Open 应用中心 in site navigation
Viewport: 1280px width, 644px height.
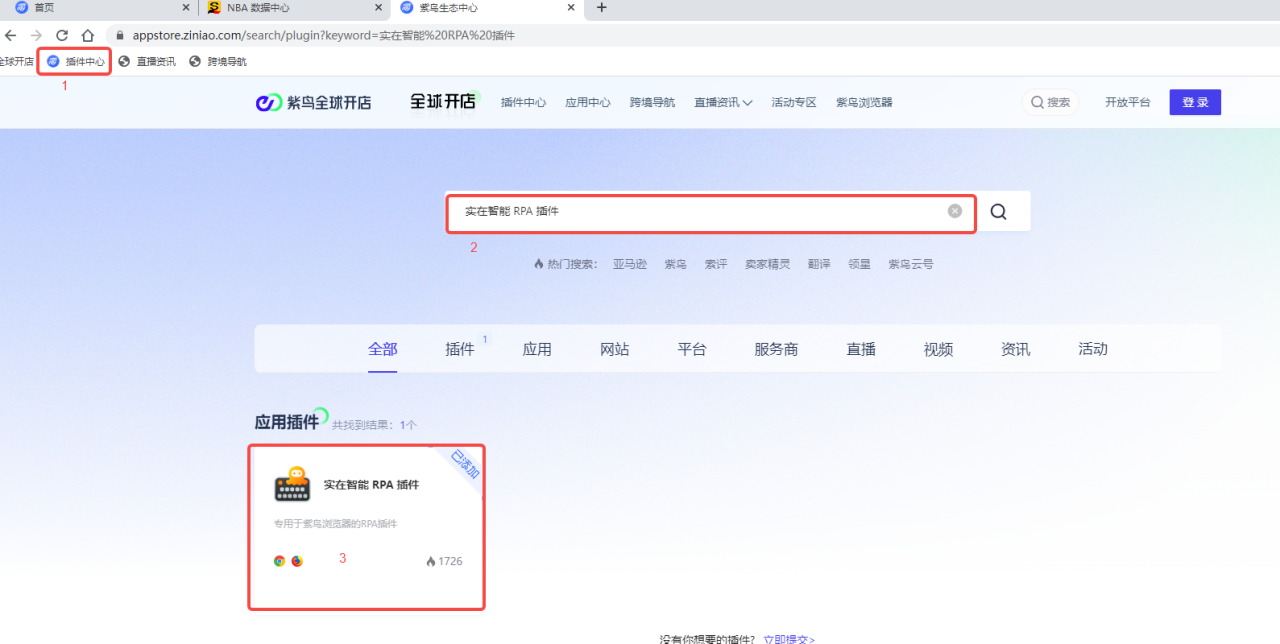pyautogui.click(x=588, y=102)
